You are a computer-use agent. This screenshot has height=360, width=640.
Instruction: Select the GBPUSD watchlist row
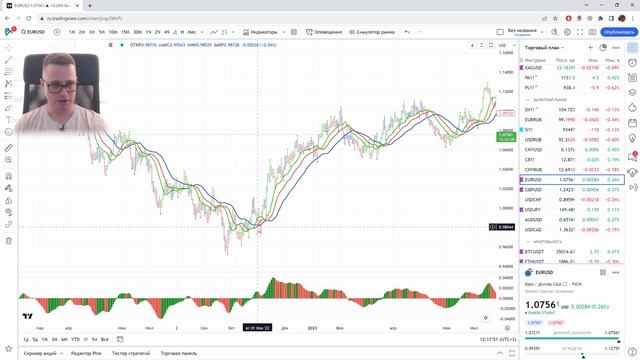click(x=571, y=190)
